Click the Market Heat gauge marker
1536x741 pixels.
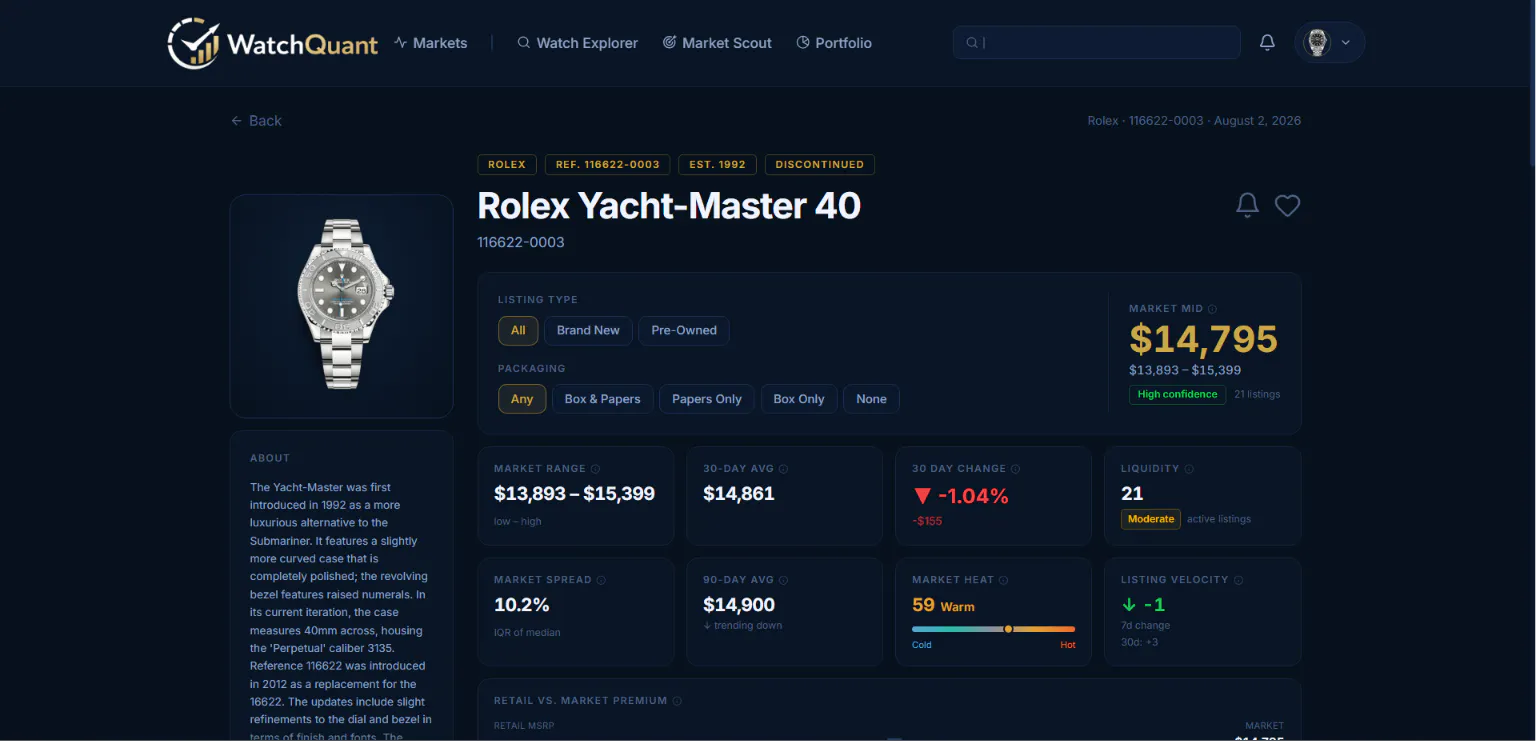pyautogui.click(x=1008, y=629)
